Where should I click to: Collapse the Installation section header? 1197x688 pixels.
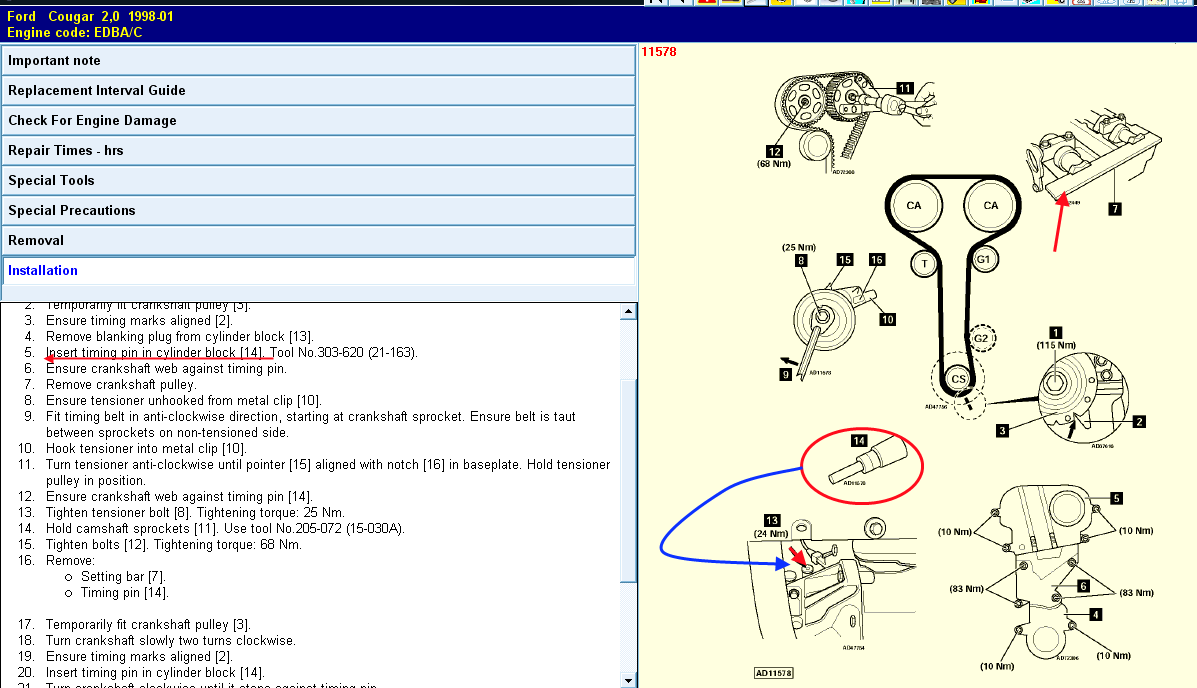(318, 270)
